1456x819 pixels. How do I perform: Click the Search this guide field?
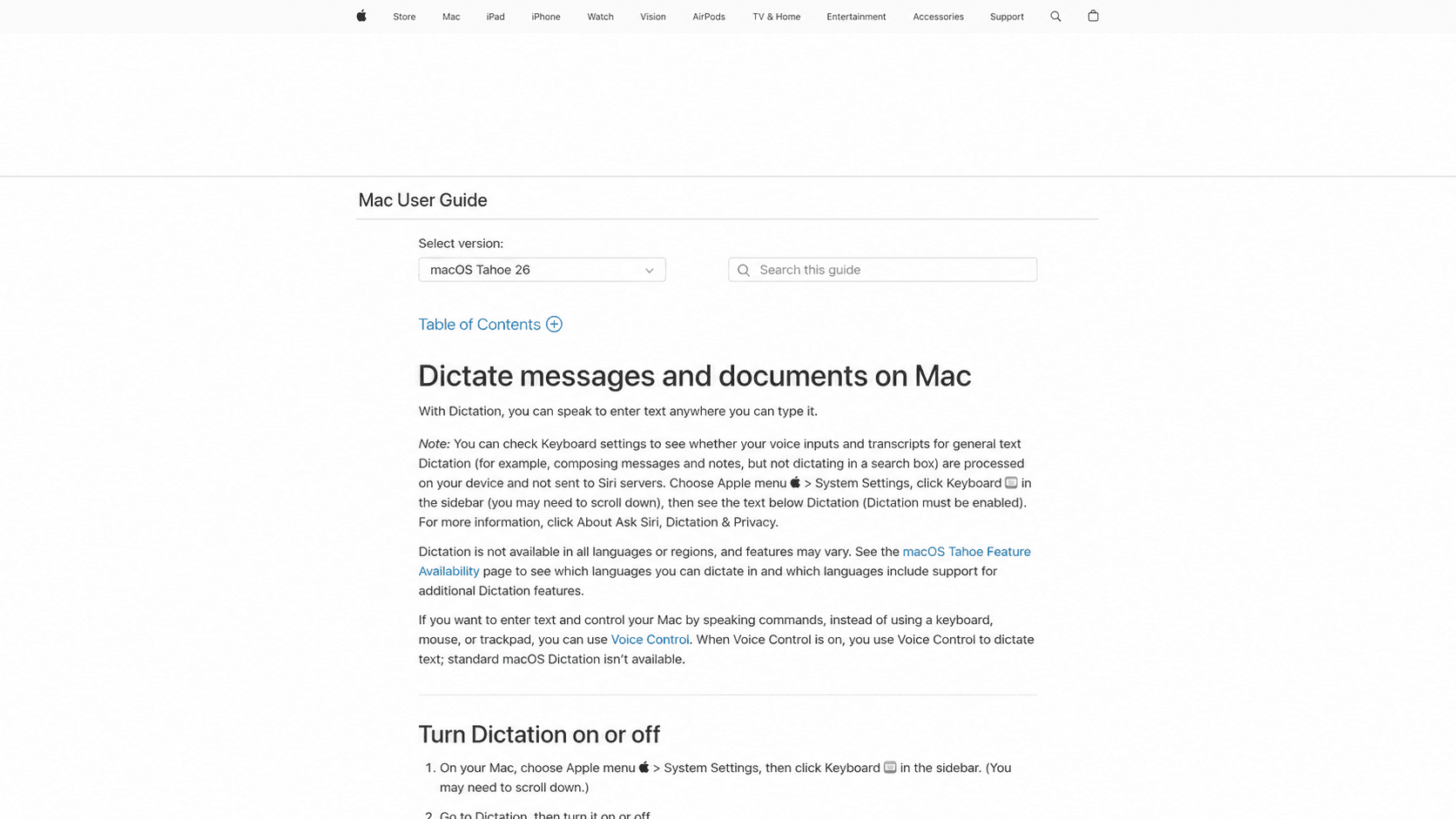[x=882, y=270]
